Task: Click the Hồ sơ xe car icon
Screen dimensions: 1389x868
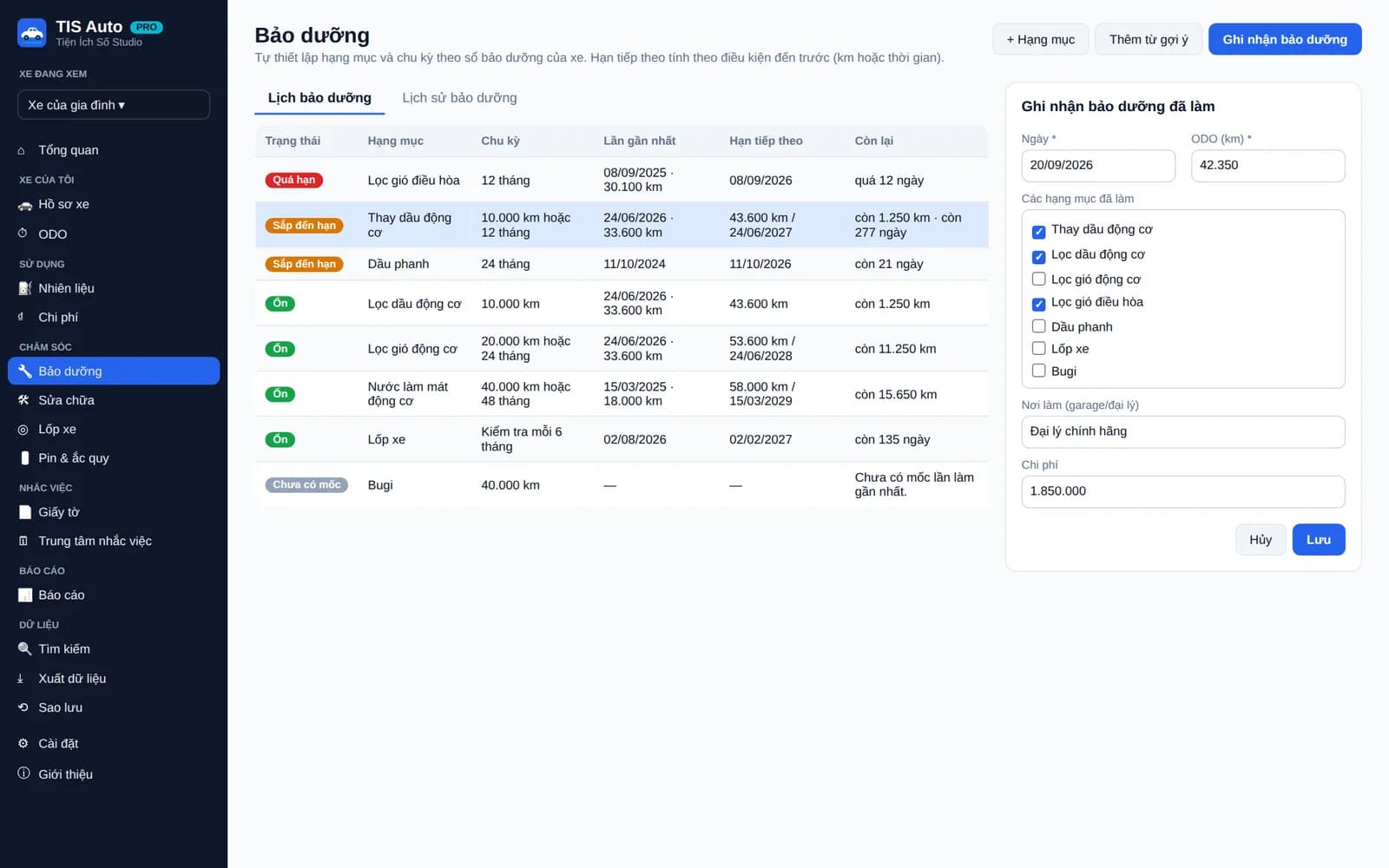Action: point(24,205)
